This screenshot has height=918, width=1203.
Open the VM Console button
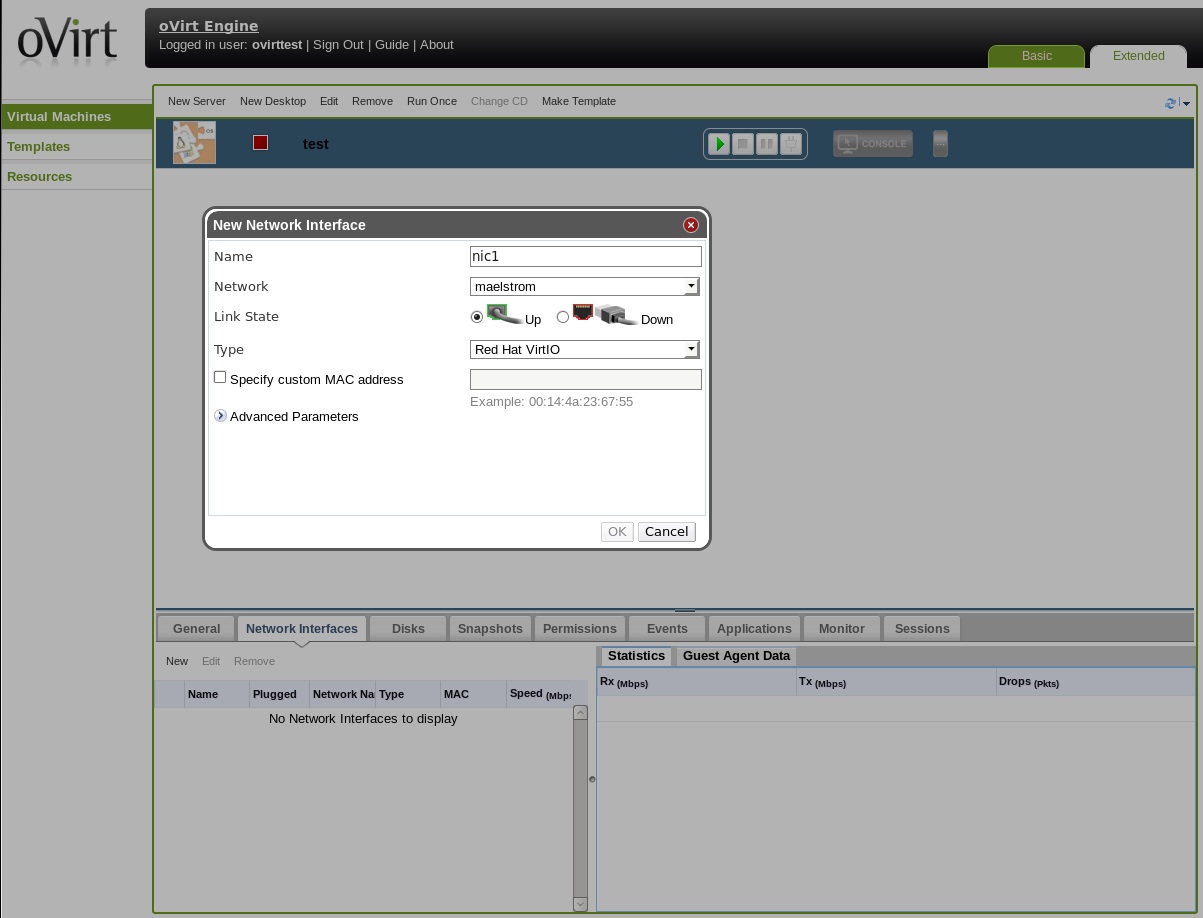click(x=872, y=144)
